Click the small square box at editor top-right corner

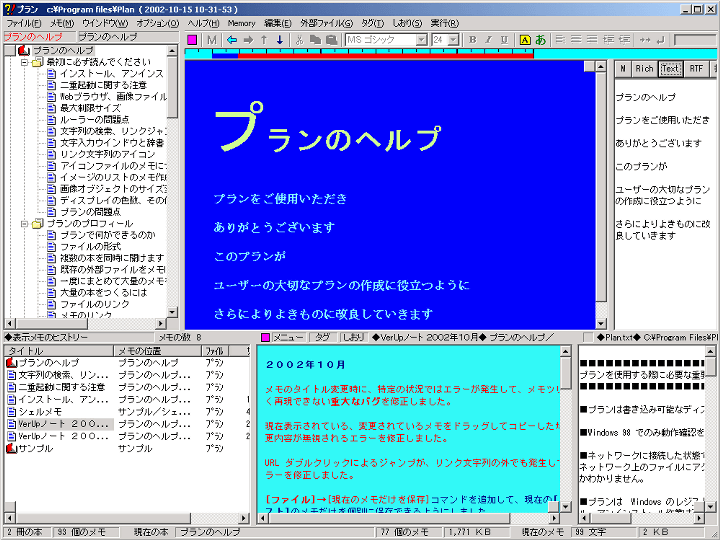(589, 67)
